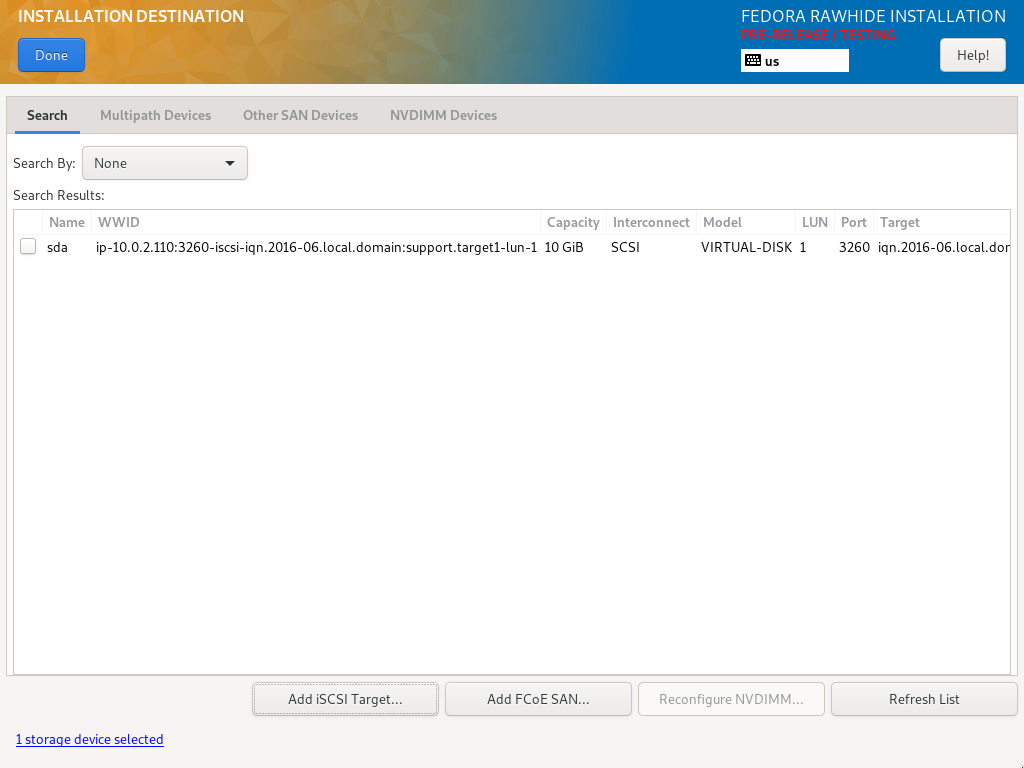Sort by the LUN column header
The image size is (1024, 768).
[814, 223]
